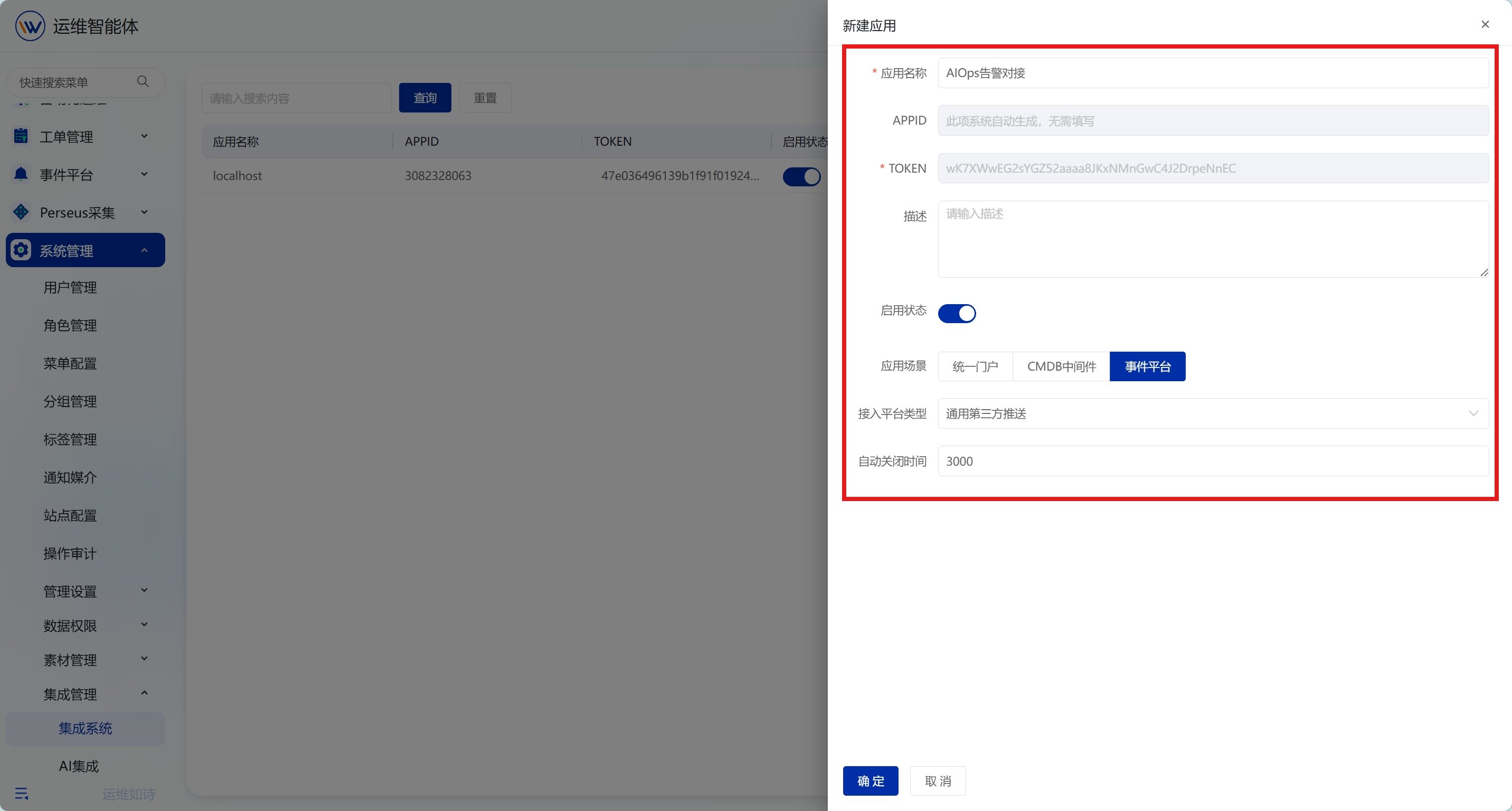
Task: Expand the 事件平台 sidebar chevron
Action: pos(145,174)
